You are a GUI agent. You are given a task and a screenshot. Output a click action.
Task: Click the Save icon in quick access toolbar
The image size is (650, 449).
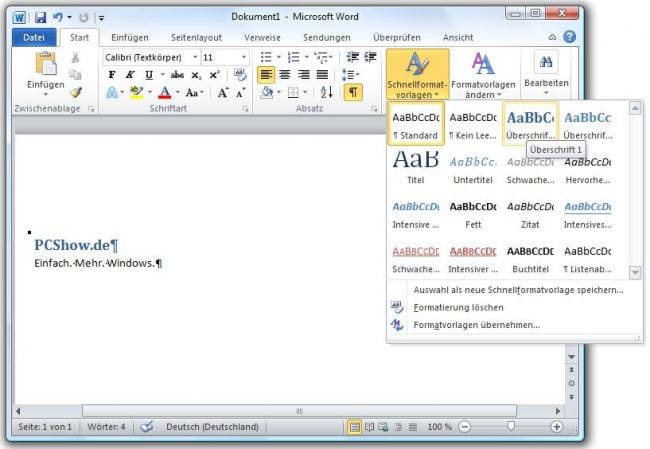point(40,17)
